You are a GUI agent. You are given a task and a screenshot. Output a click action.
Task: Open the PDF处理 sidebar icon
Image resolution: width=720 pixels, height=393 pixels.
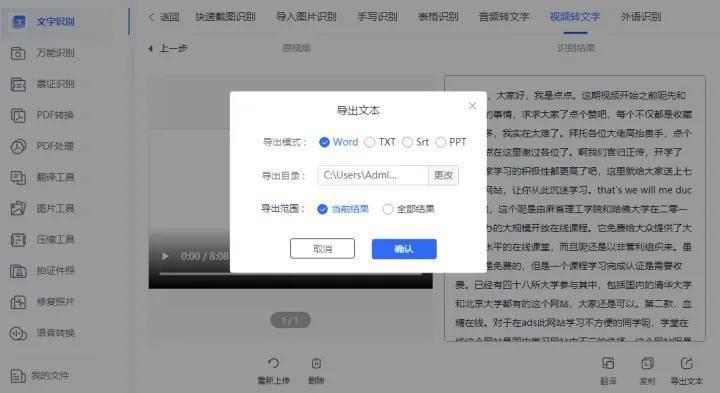18,146
